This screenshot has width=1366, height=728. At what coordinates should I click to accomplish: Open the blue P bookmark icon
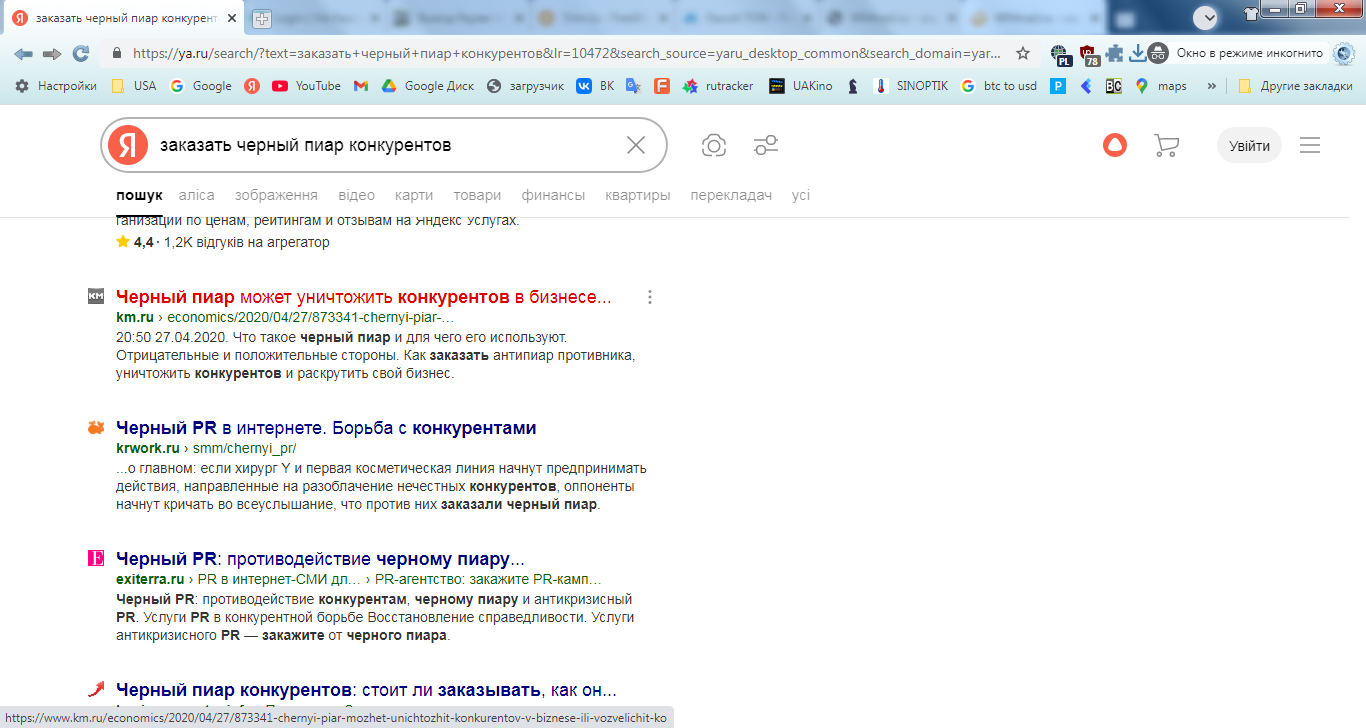click(1058, 86)
